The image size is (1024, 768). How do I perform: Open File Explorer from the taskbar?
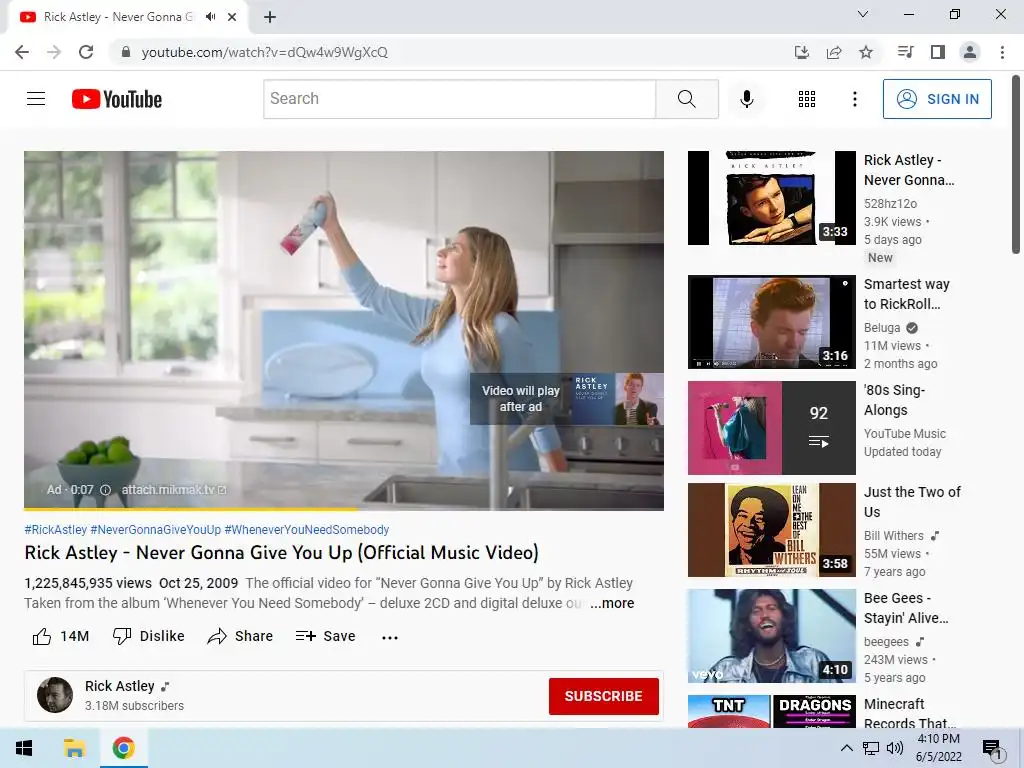click(74, 748)
